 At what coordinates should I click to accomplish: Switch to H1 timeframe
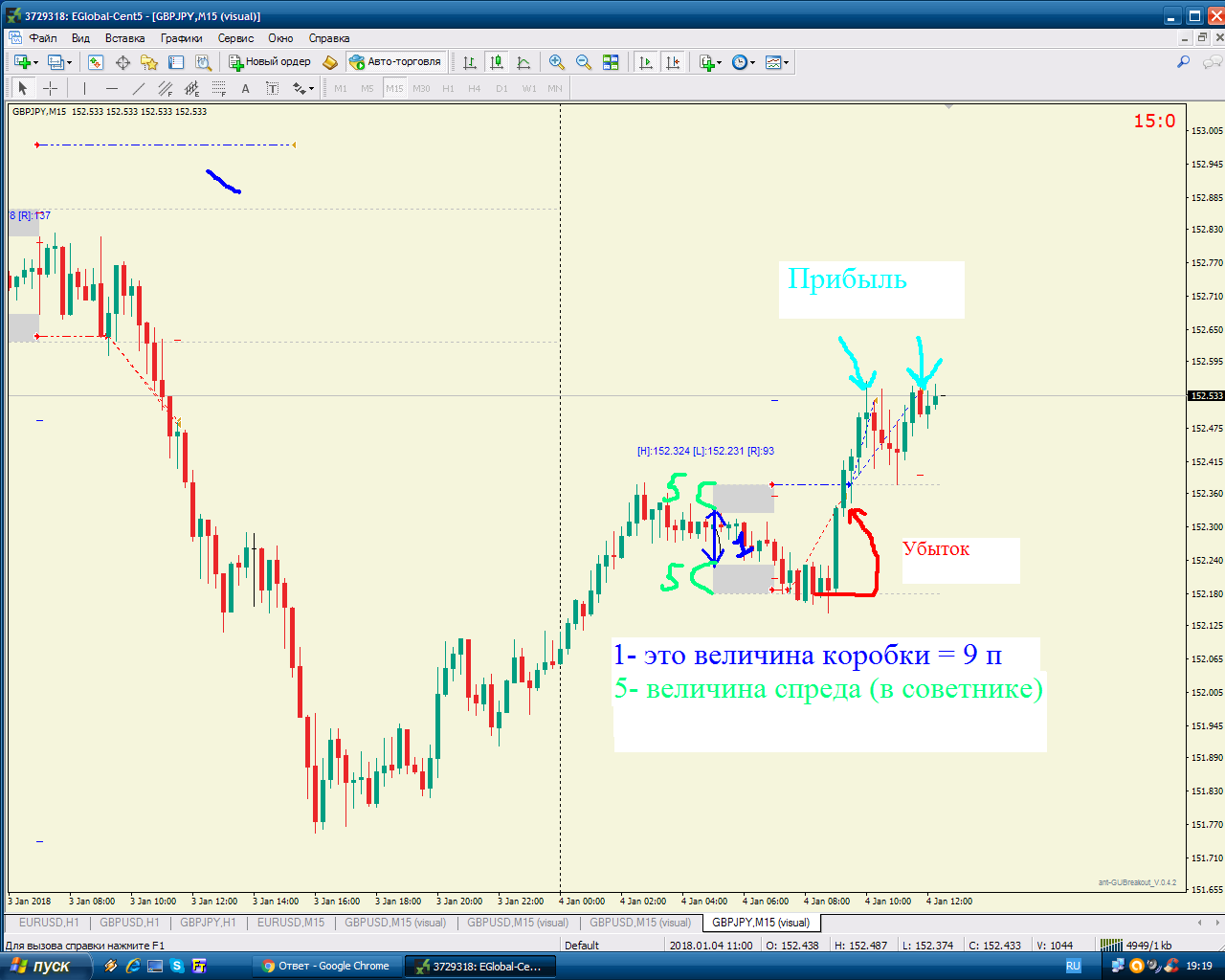coord(448,88)
